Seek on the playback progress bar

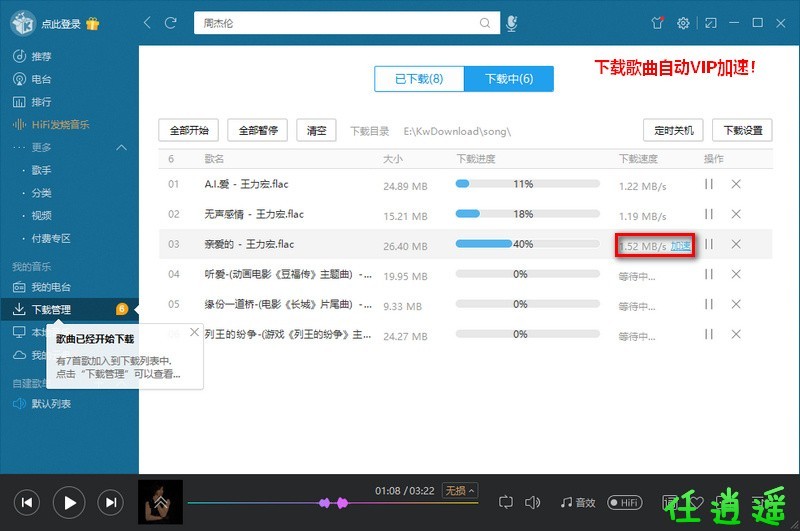[333, 503]
